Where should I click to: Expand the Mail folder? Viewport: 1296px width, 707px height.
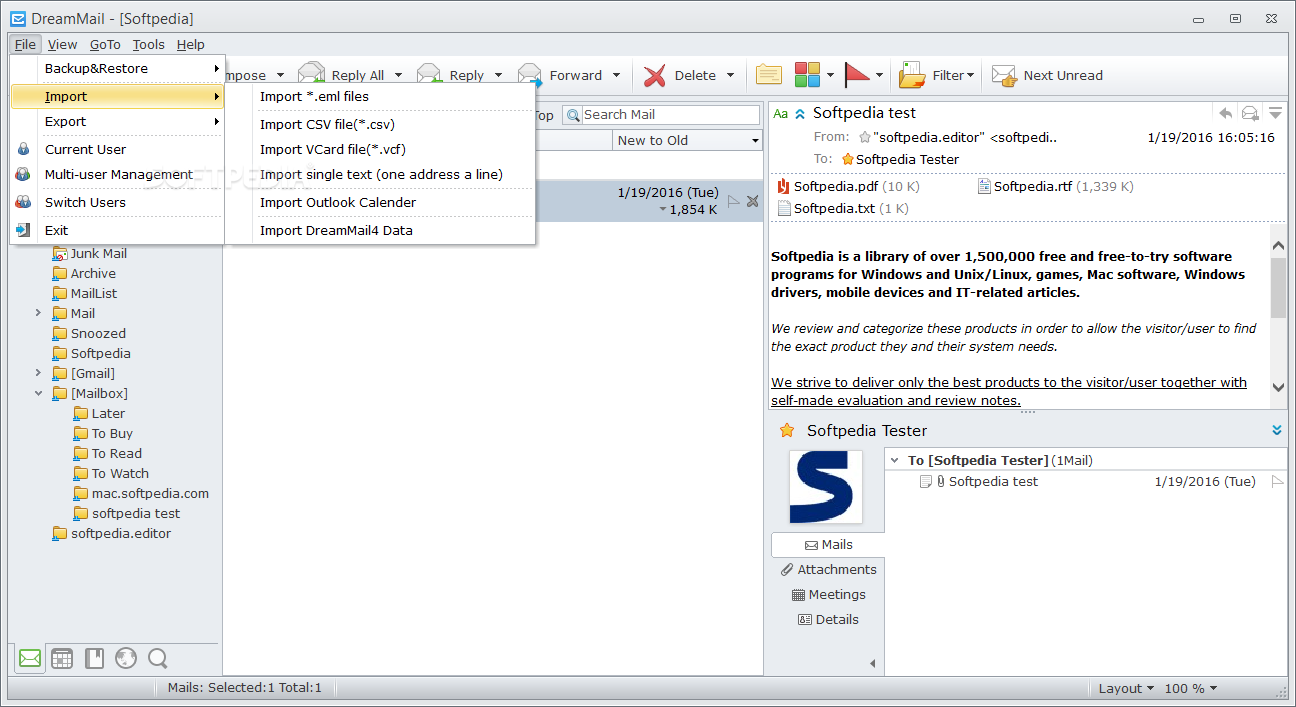(39, 313)
